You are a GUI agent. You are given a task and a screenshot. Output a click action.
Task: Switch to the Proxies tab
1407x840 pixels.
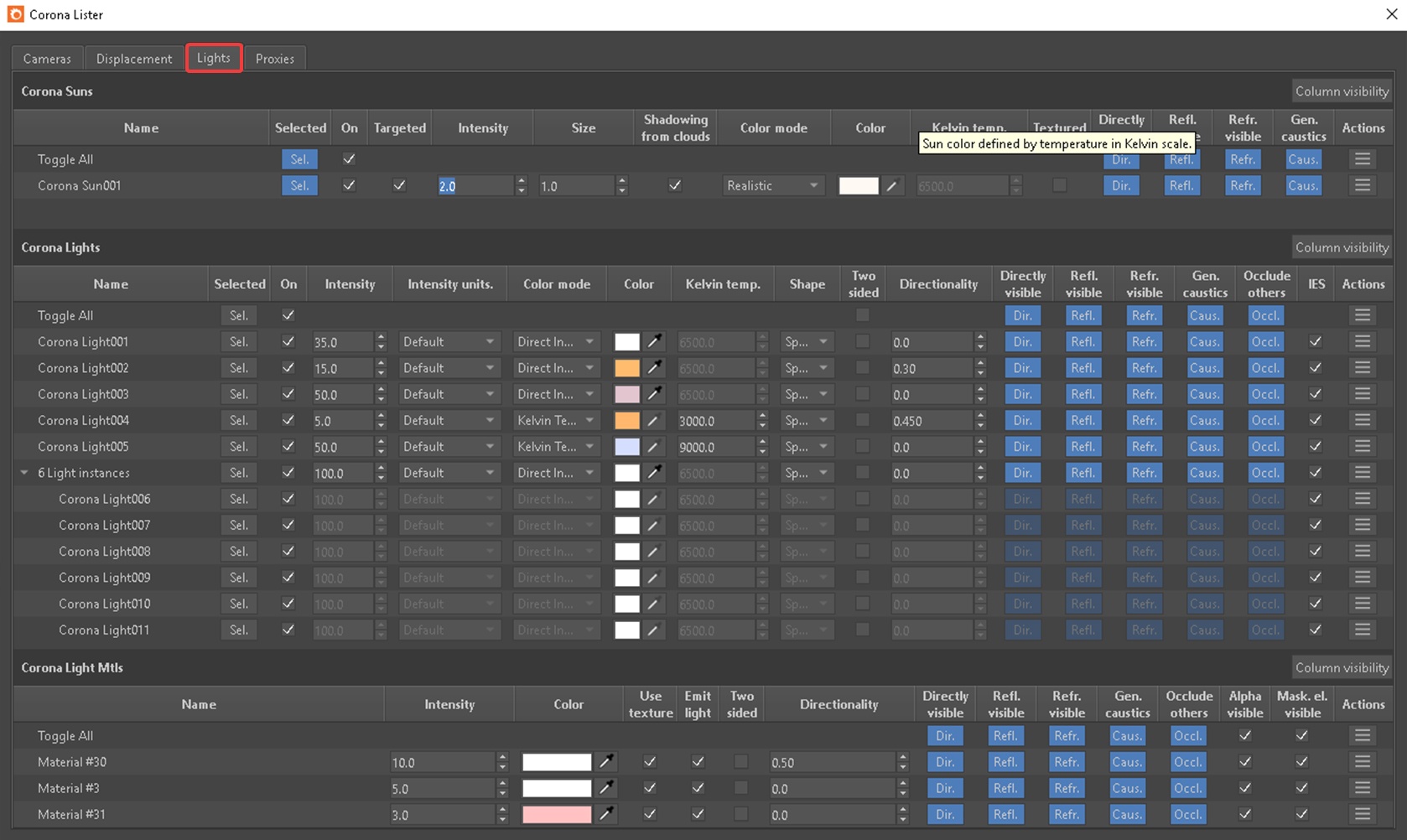[275, 59]
